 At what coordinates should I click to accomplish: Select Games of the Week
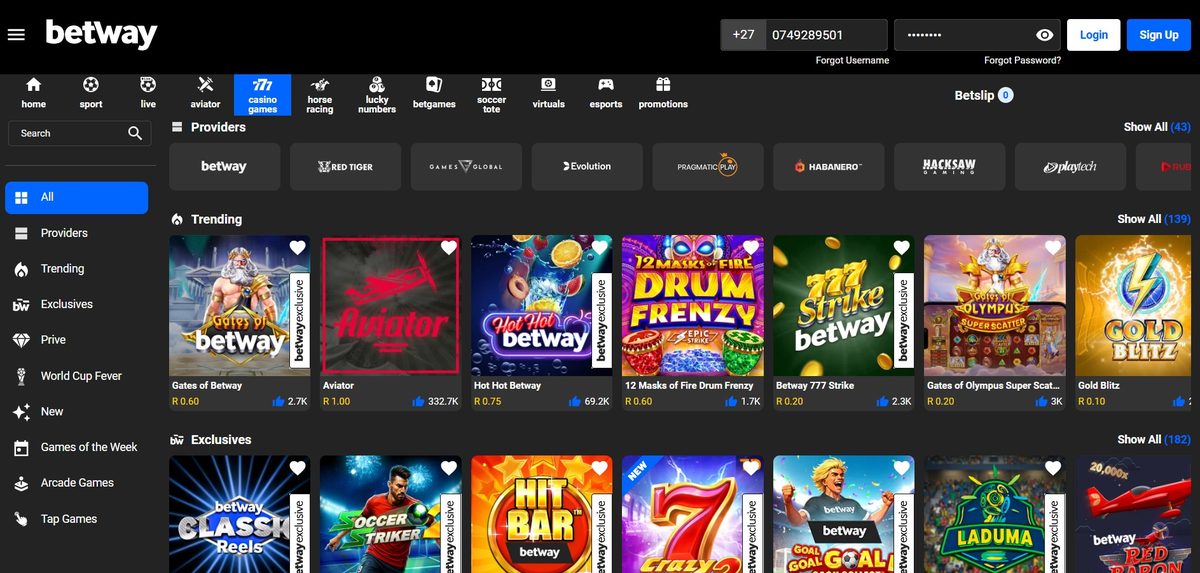click(76, 447)
